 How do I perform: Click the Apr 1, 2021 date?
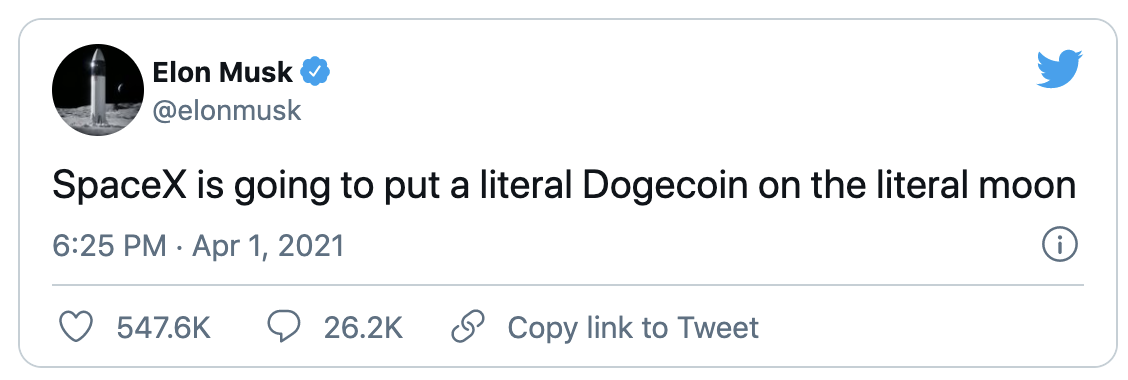(268, 247)
